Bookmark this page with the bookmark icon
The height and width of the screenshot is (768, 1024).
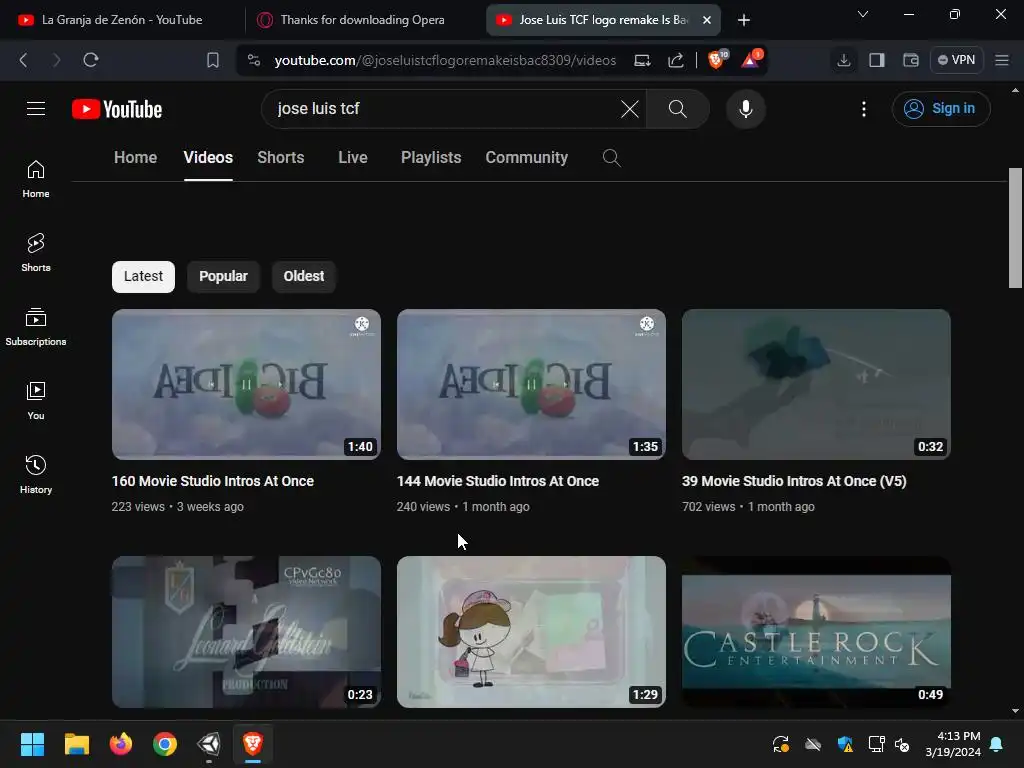click(x=213, y=60)
